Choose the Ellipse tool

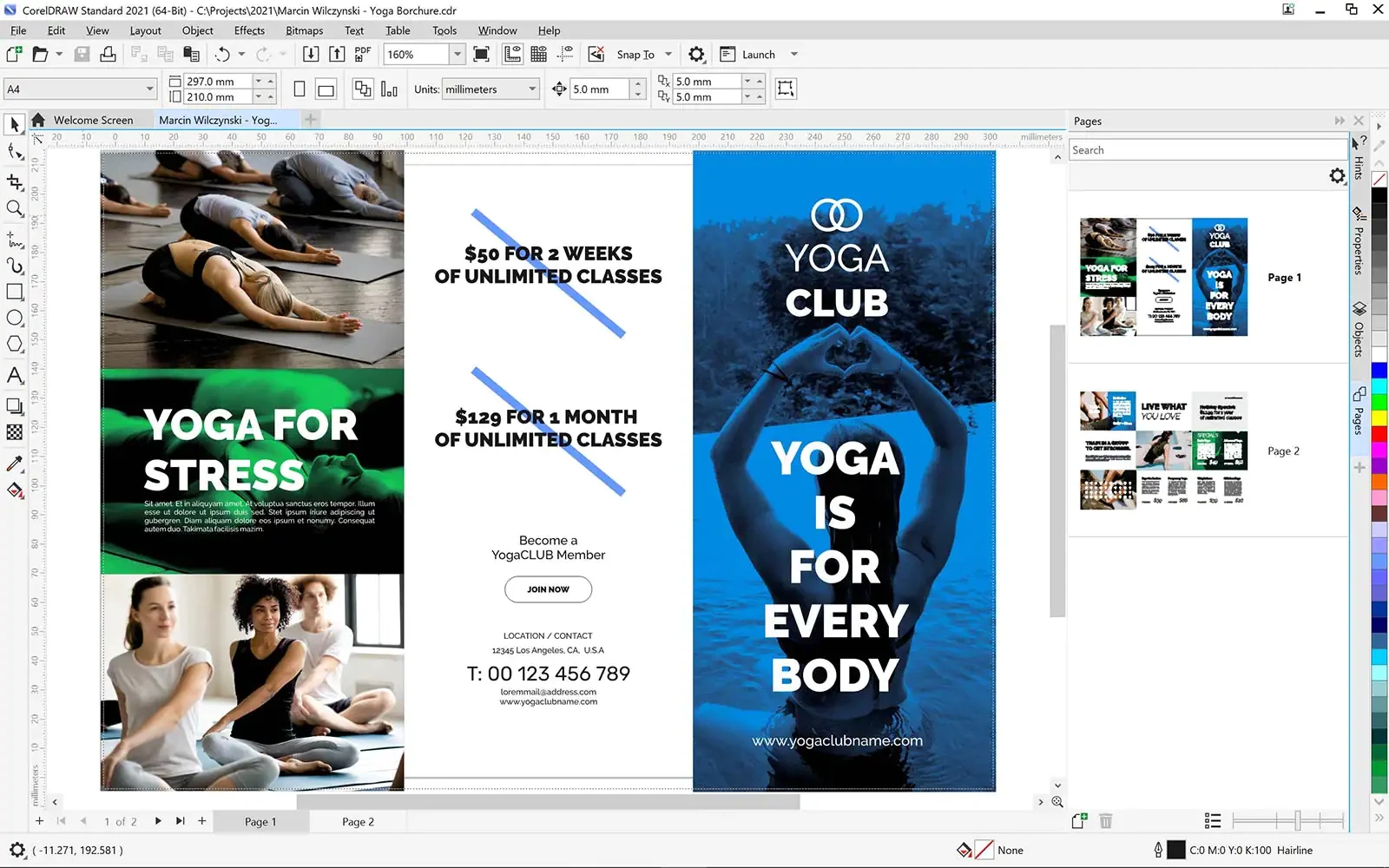pos(14,318)
